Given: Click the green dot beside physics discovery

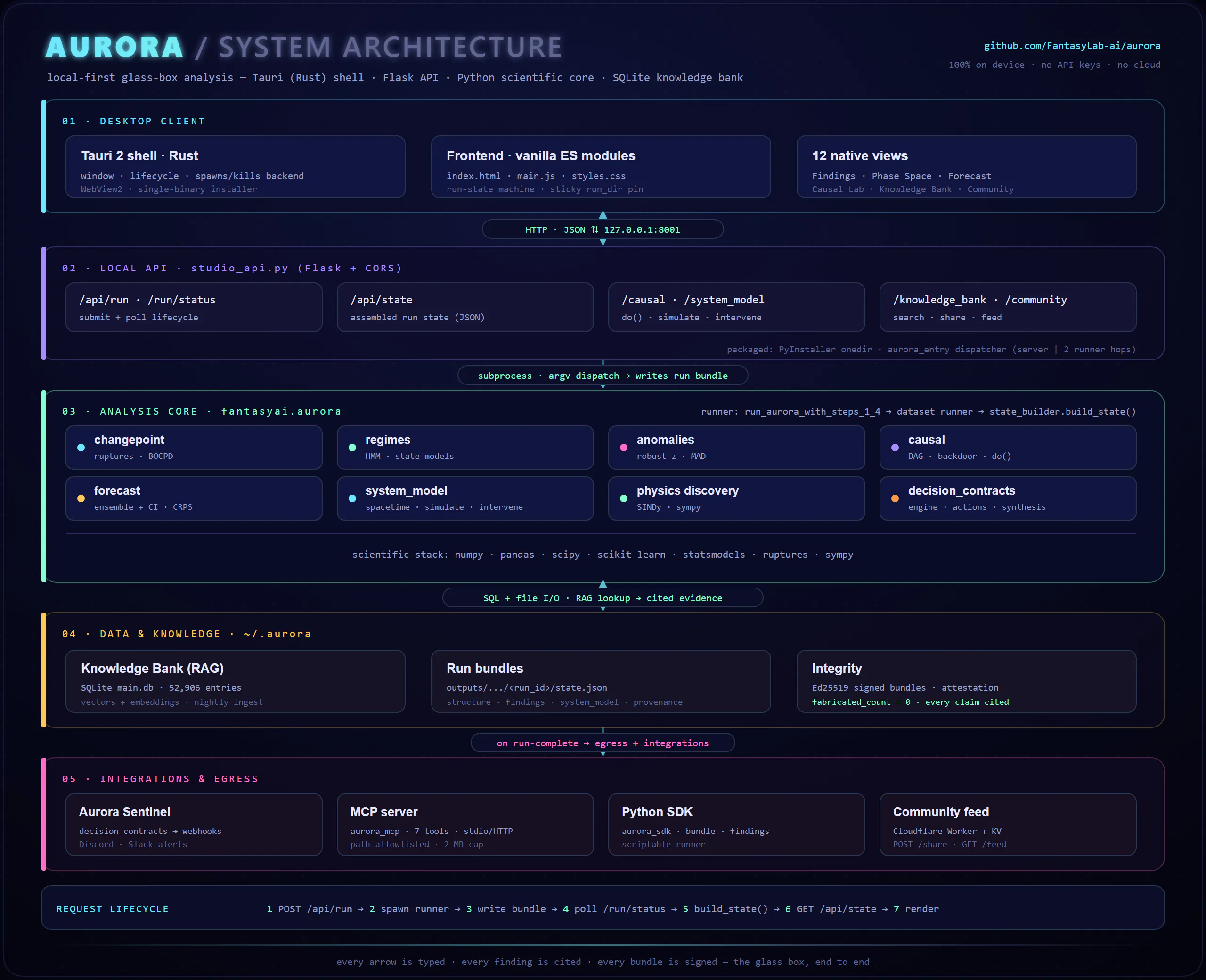Looking at the screenshot, I should (x=624, y=498).
